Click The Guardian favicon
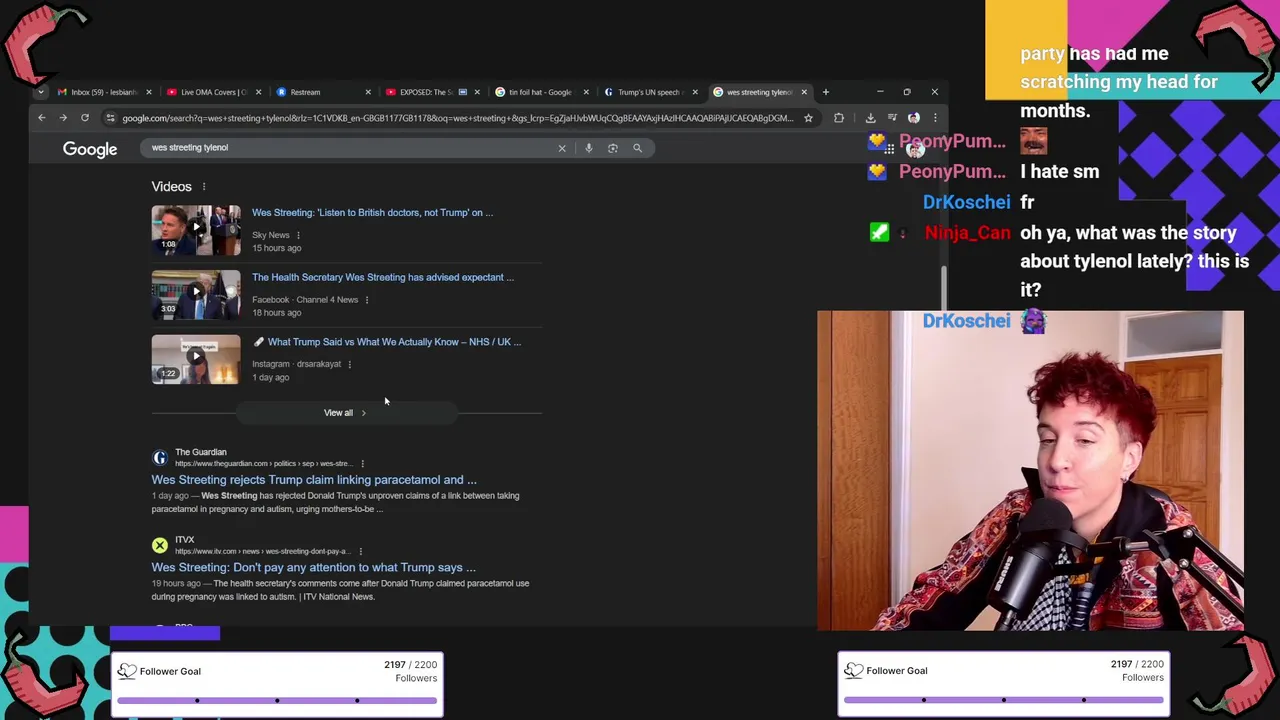Image resolution: width=1280 pixels, height=720 pixels. 160,458
